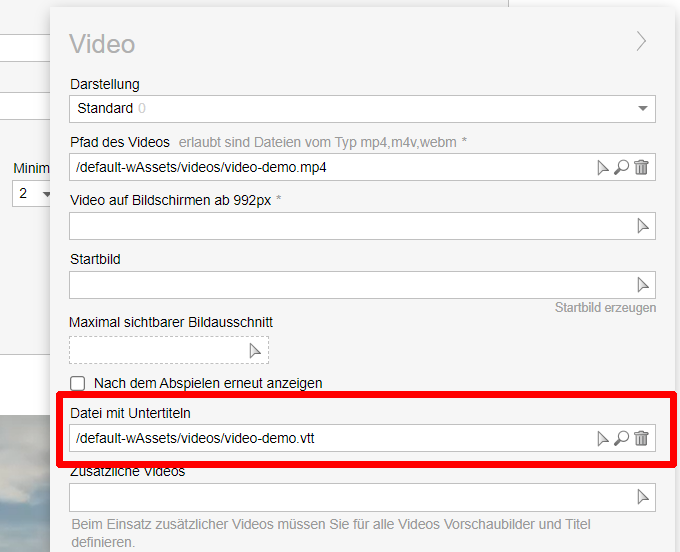Click the 'Nach dem Abspielen erneut anzeigen' label text
Image resolution: width=680 pixels, height=552 pixels.
pos(208,383)
